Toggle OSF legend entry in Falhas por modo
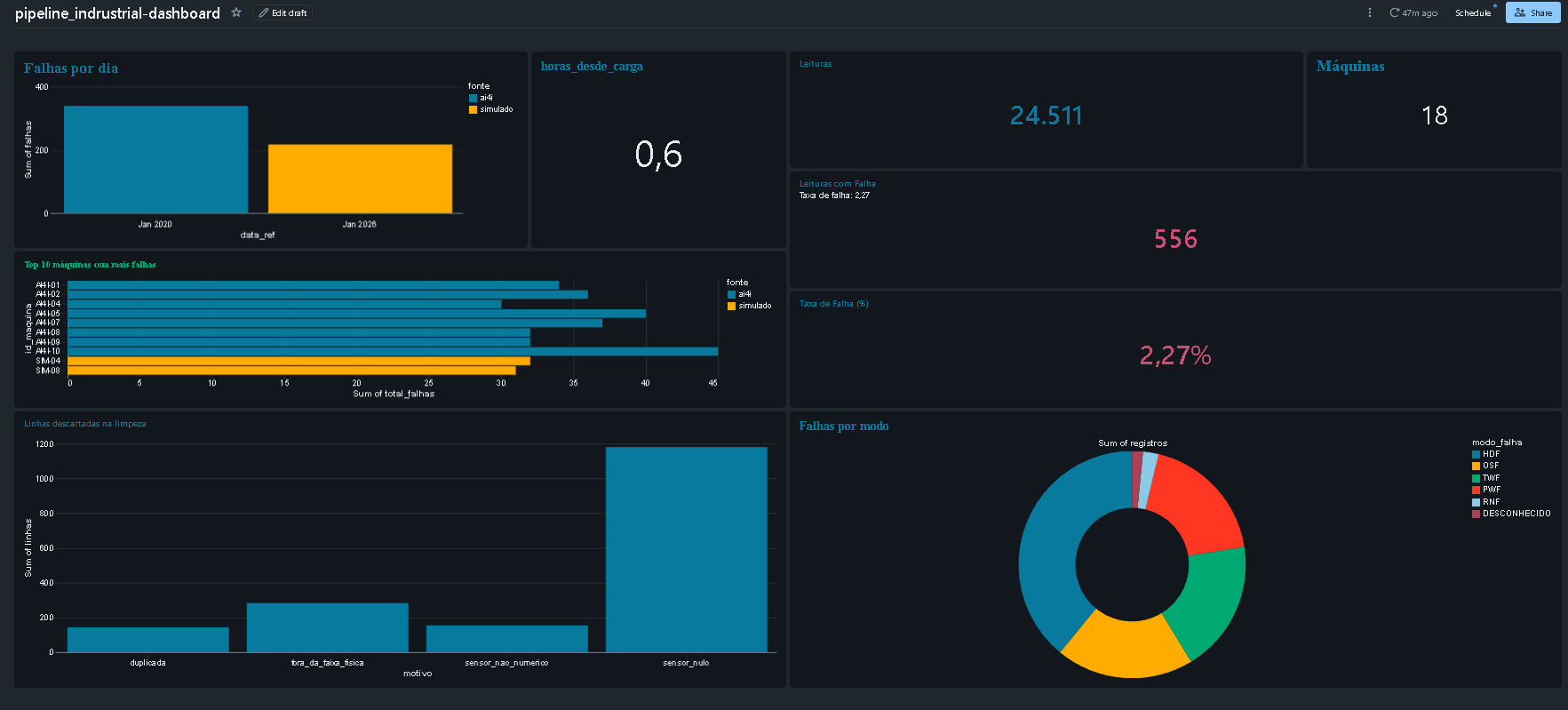Image resolution: width=1568 pixels, height=710 pixels. 1485,466
